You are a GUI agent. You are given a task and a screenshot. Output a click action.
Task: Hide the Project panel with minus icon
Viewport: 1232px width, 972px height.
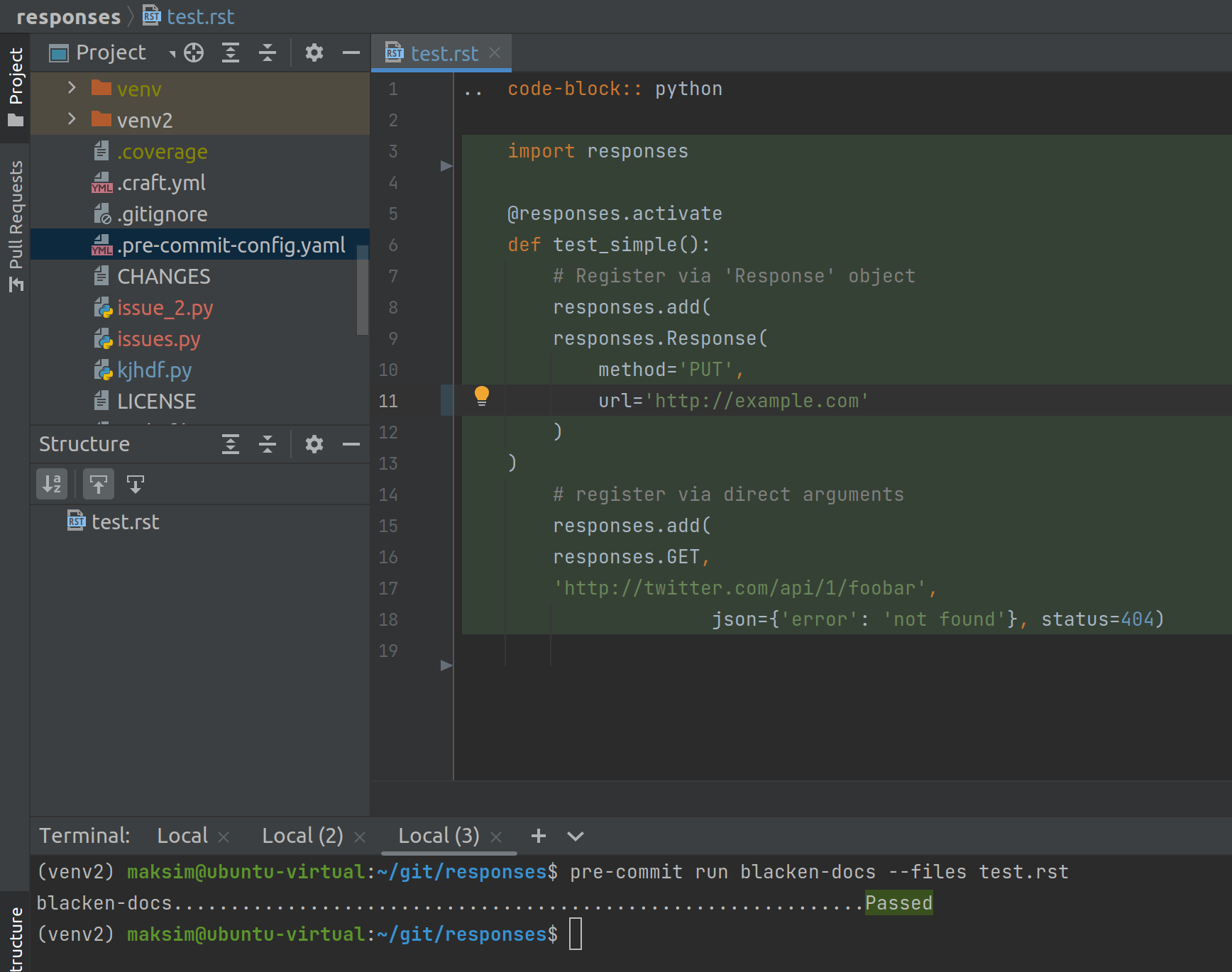[351, 53]
